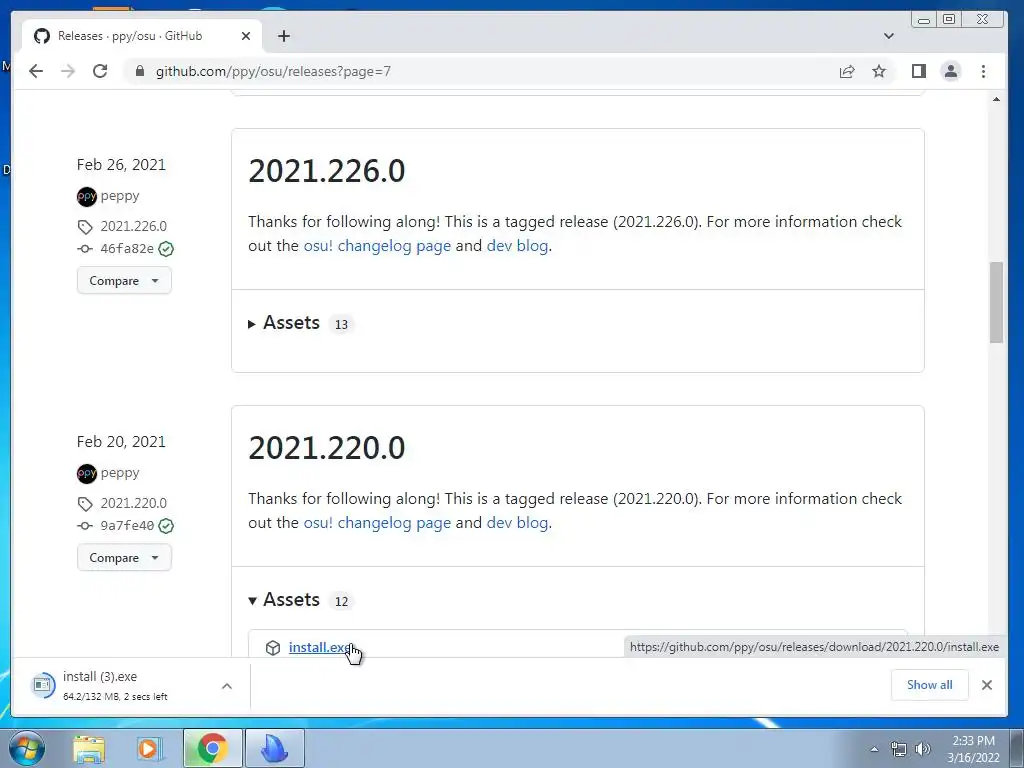
Task: Click the blue fin app in taskbar
Action: pyautogui.click(x=275, y=748)
